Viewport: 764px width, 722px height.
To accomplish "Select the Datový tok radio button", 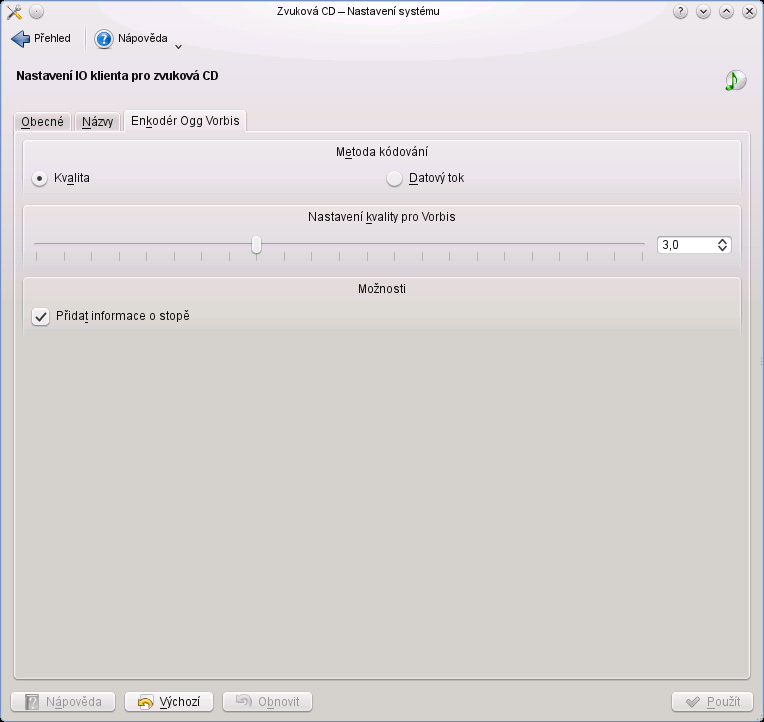I will [394, 178].
